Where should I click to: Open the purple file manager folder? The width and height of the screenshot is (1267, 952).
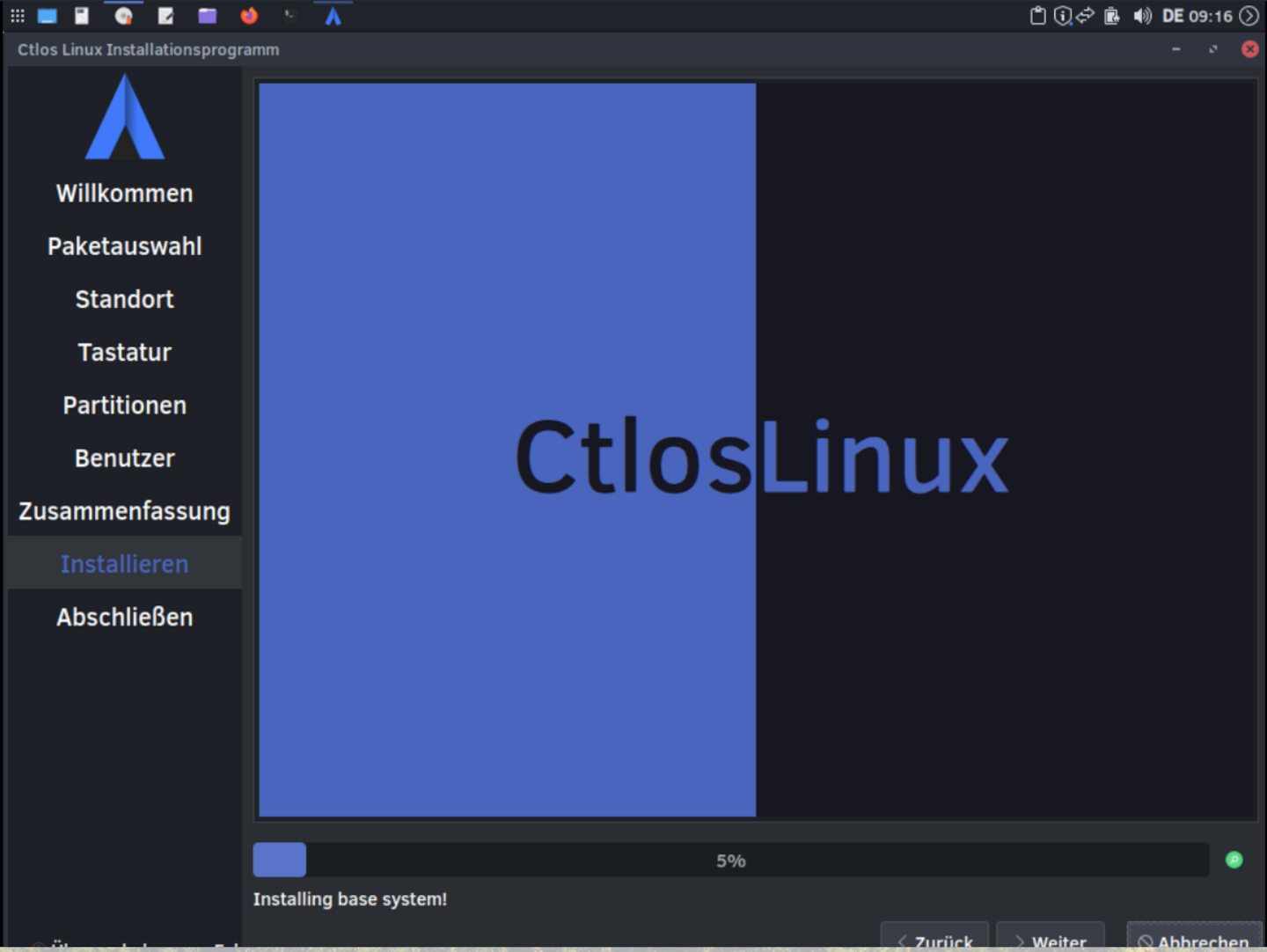(x=208, y=16)
